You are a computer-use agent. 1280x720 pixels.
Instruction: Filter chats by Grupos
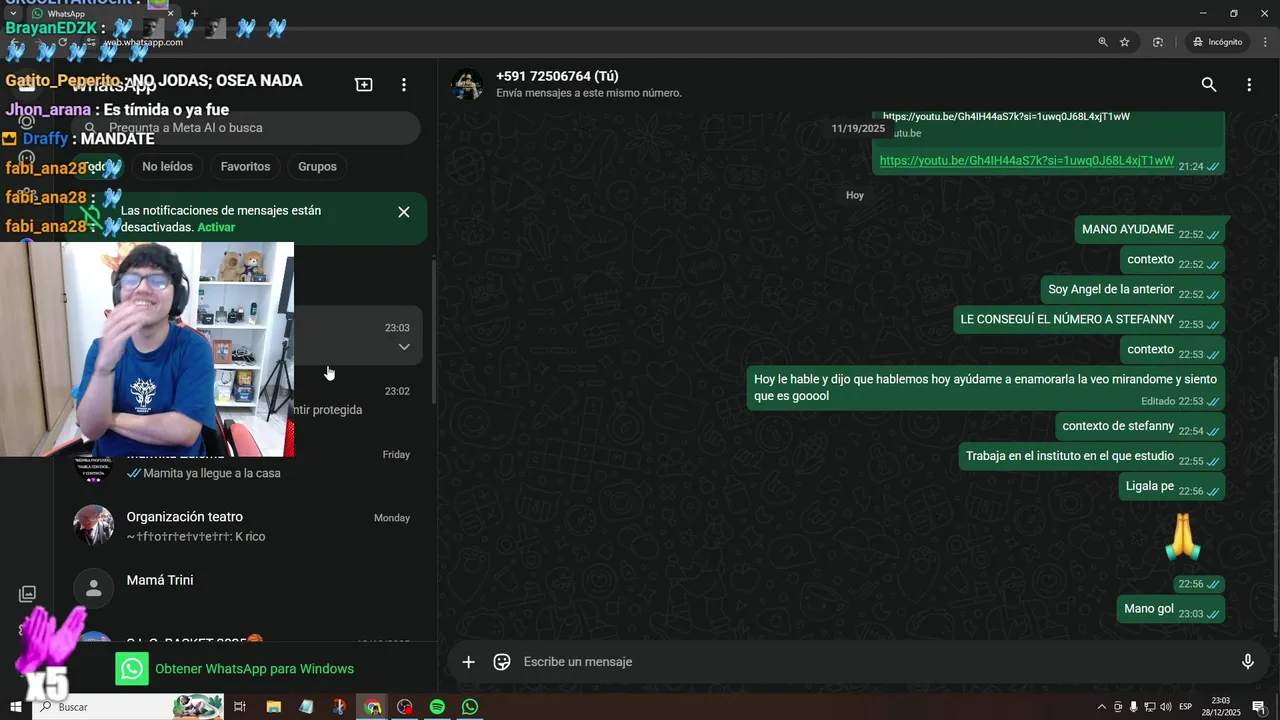point(317,166)
